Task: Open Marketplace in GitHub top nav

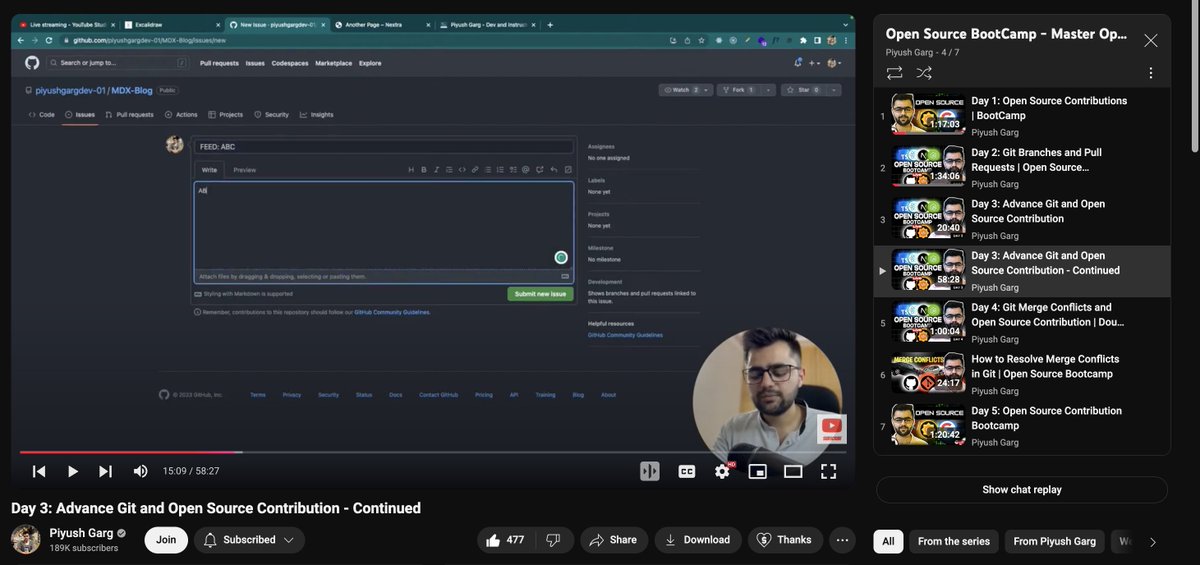Action: point(333,63)
